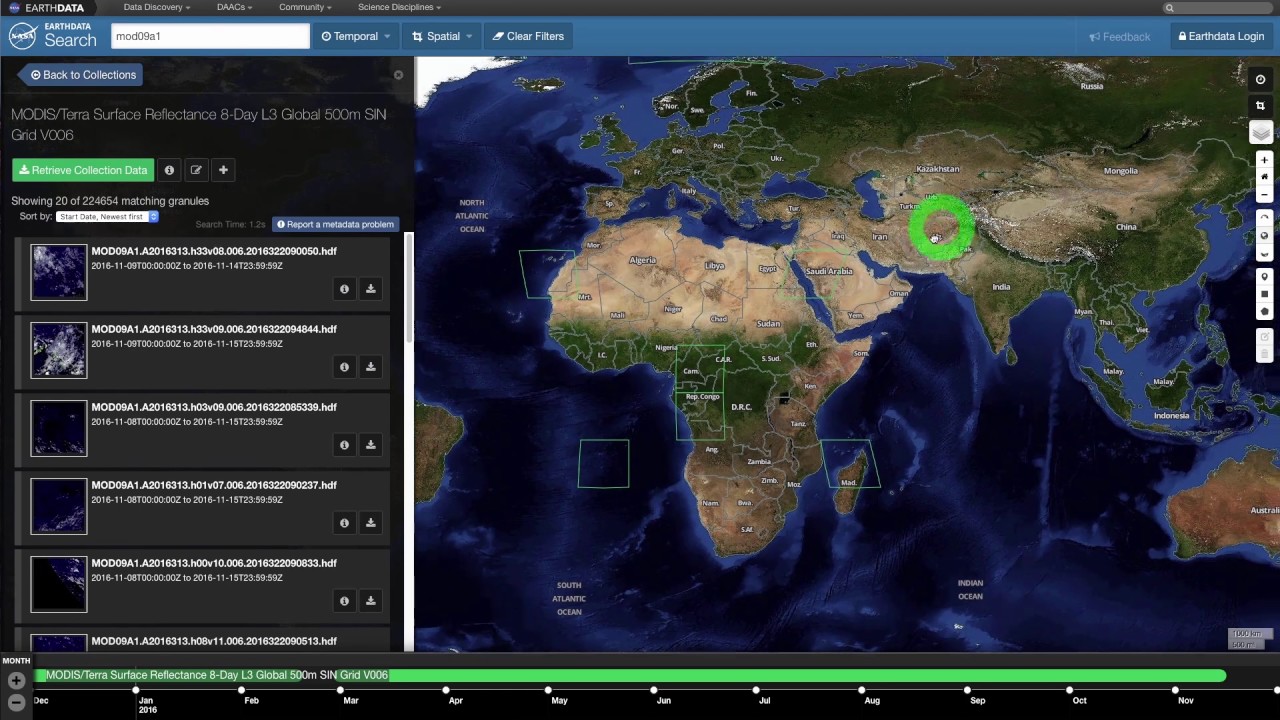Open the Sort by Start Date dropdown

click(107, 217)
